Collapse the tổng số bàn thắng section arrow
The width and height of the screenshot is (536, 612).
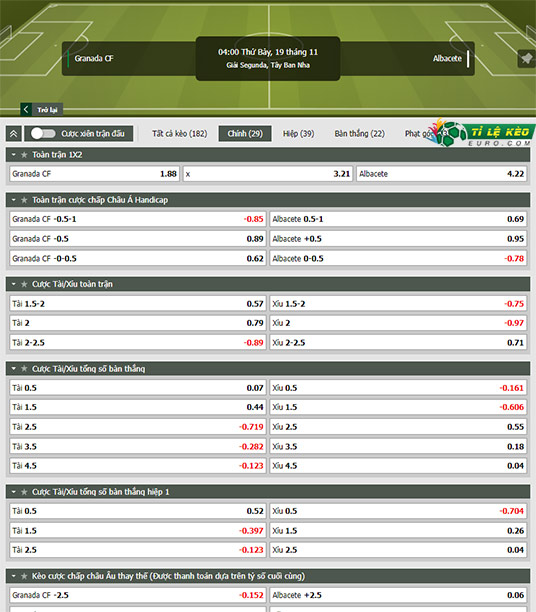pyautogui.click(x=14, y=369)
